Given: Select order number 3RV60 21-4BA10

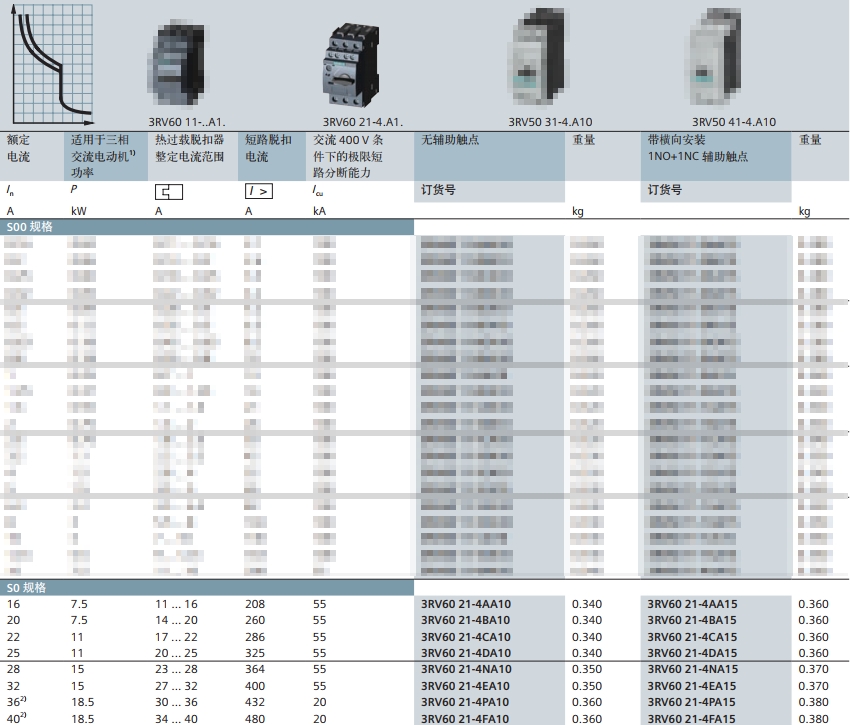Looking at the screenshot, I should pos(466,620).
